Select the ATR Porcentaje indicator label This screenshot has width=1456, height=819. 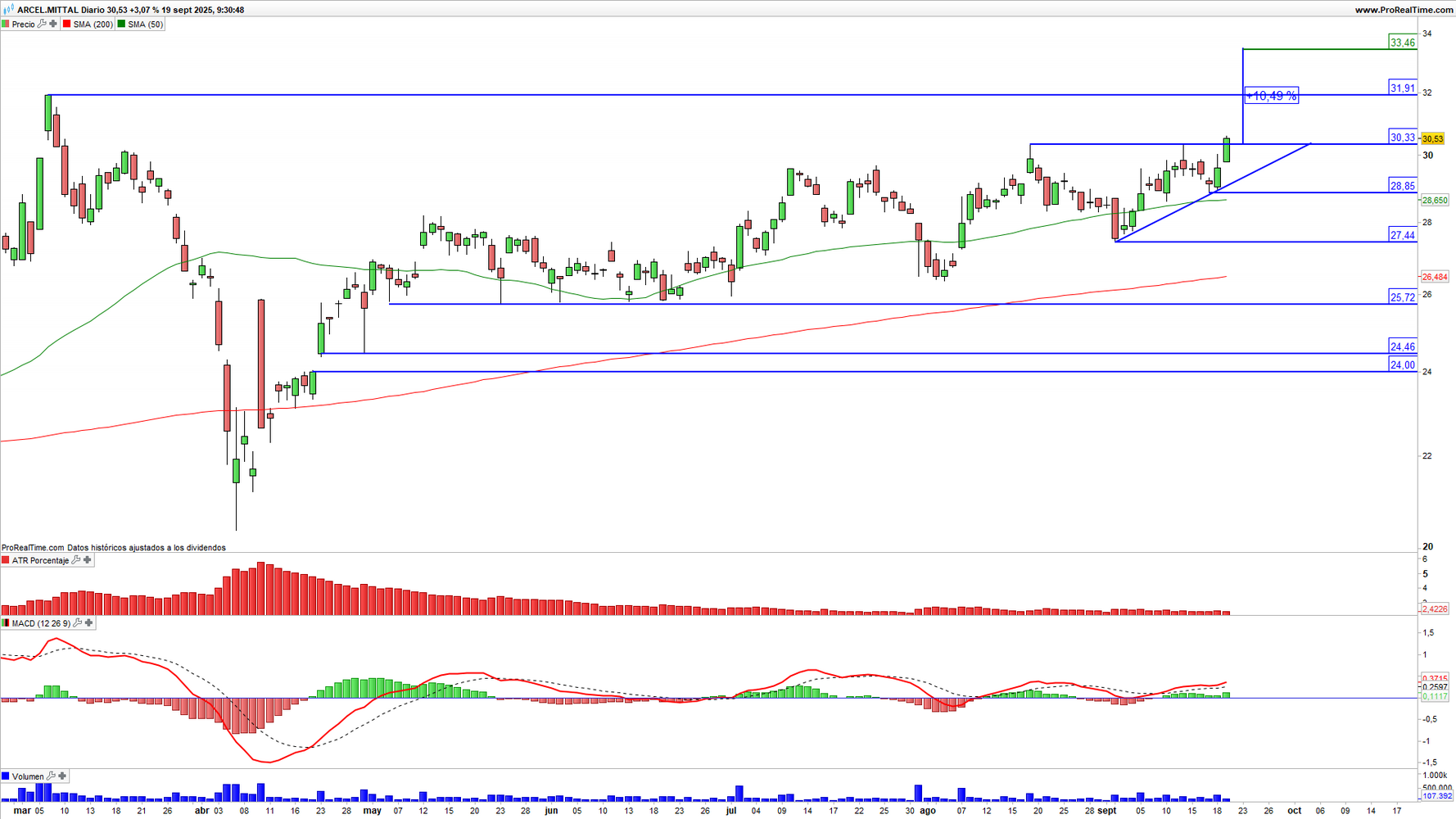coord(41,561)
